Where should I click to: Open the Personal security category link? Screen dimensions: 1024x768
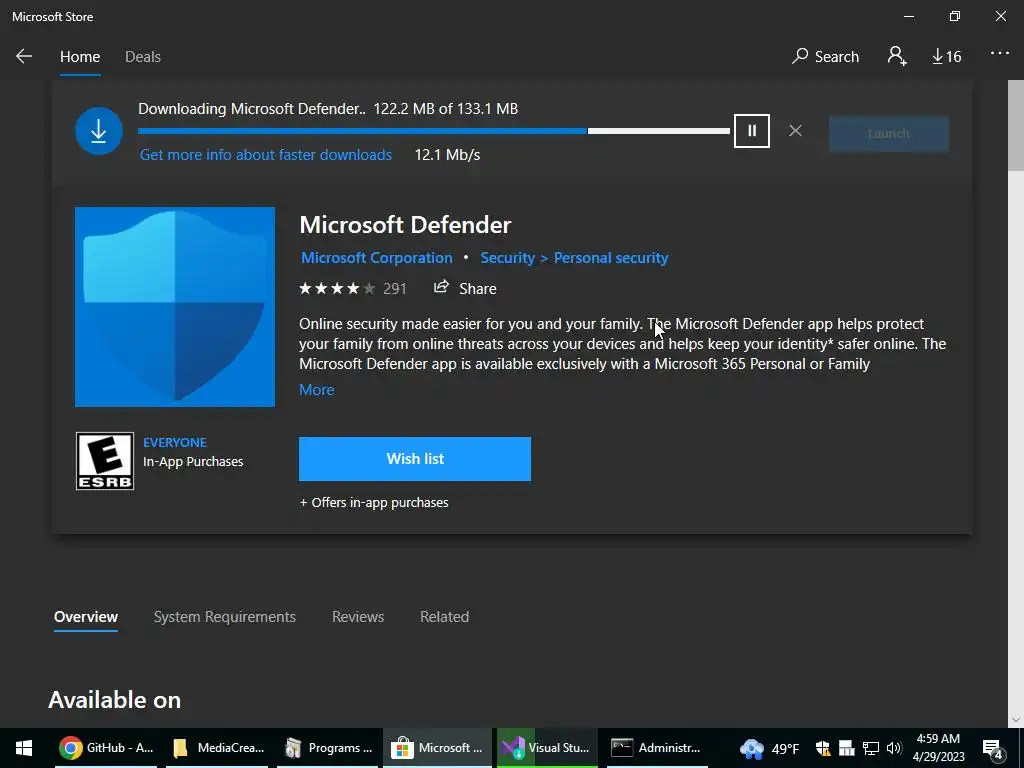[611, 258]
